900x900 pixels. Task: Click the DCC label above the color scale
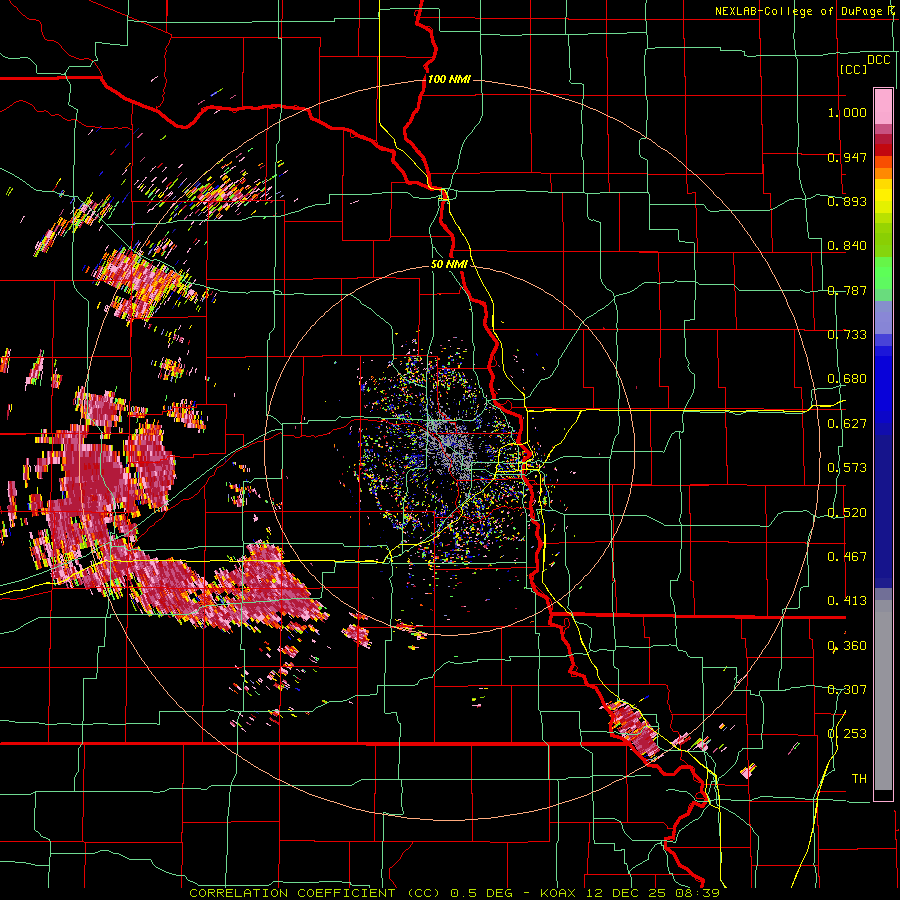click(x=878, y=60)
